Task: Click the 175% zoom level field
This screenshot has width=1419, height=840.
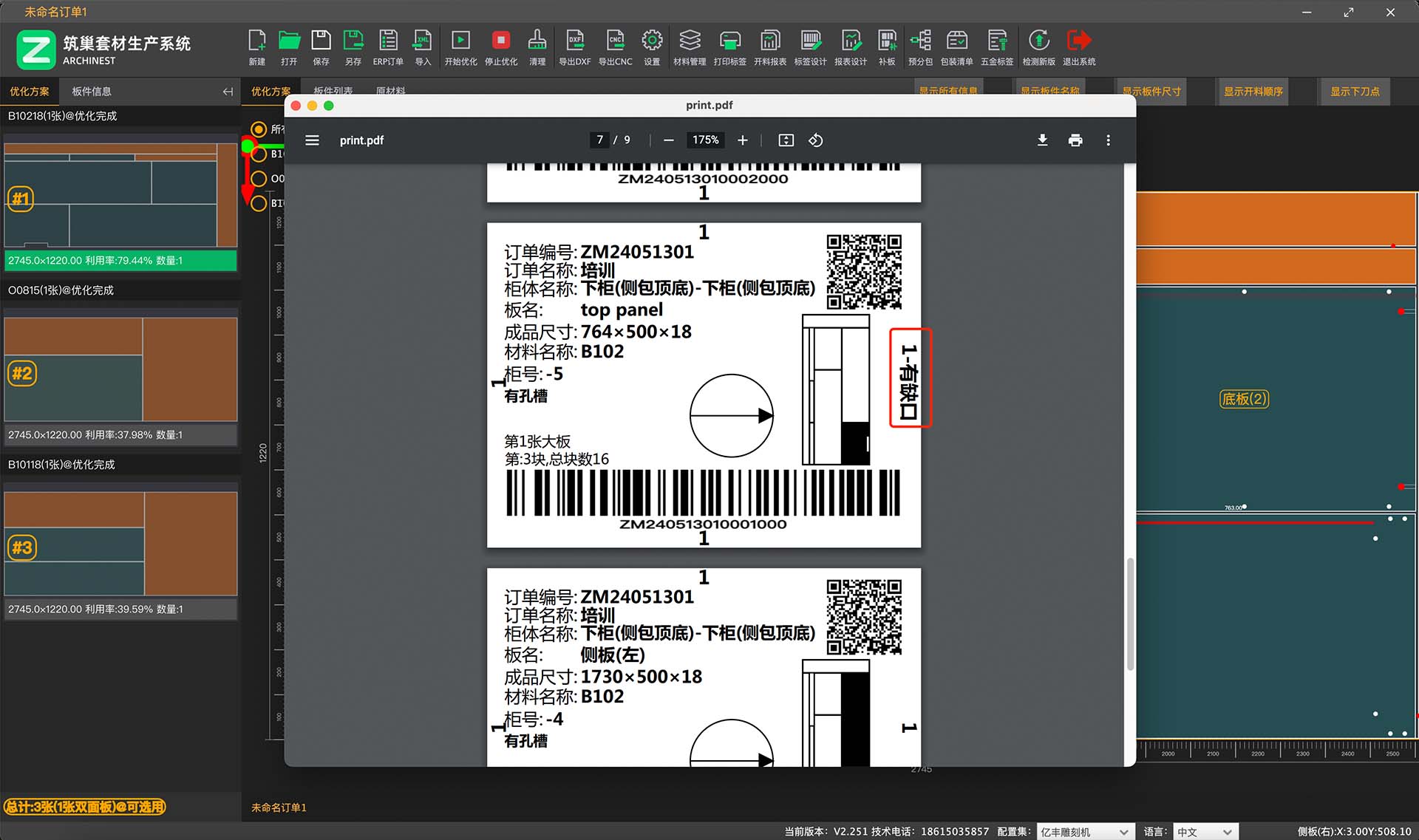Action: tap(706, 140)
